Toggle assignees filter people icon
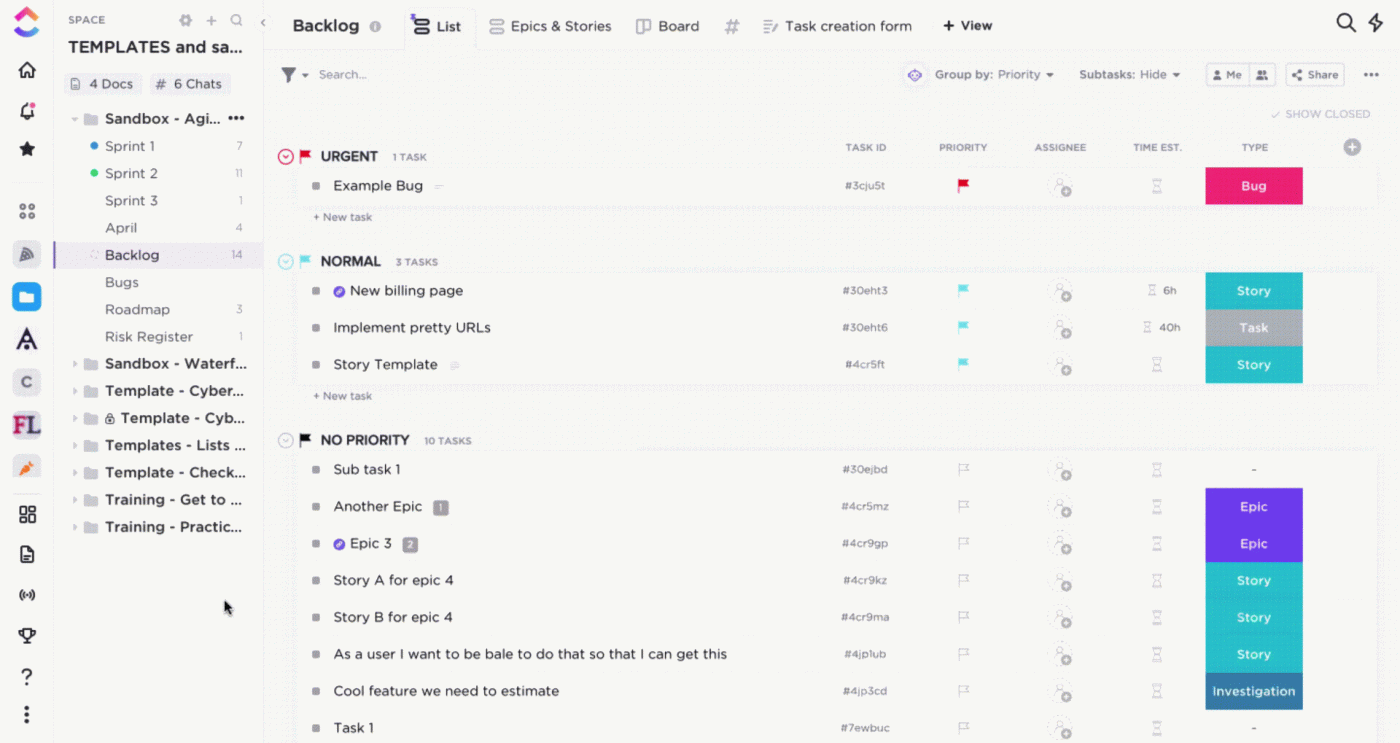 (1262, 75)
